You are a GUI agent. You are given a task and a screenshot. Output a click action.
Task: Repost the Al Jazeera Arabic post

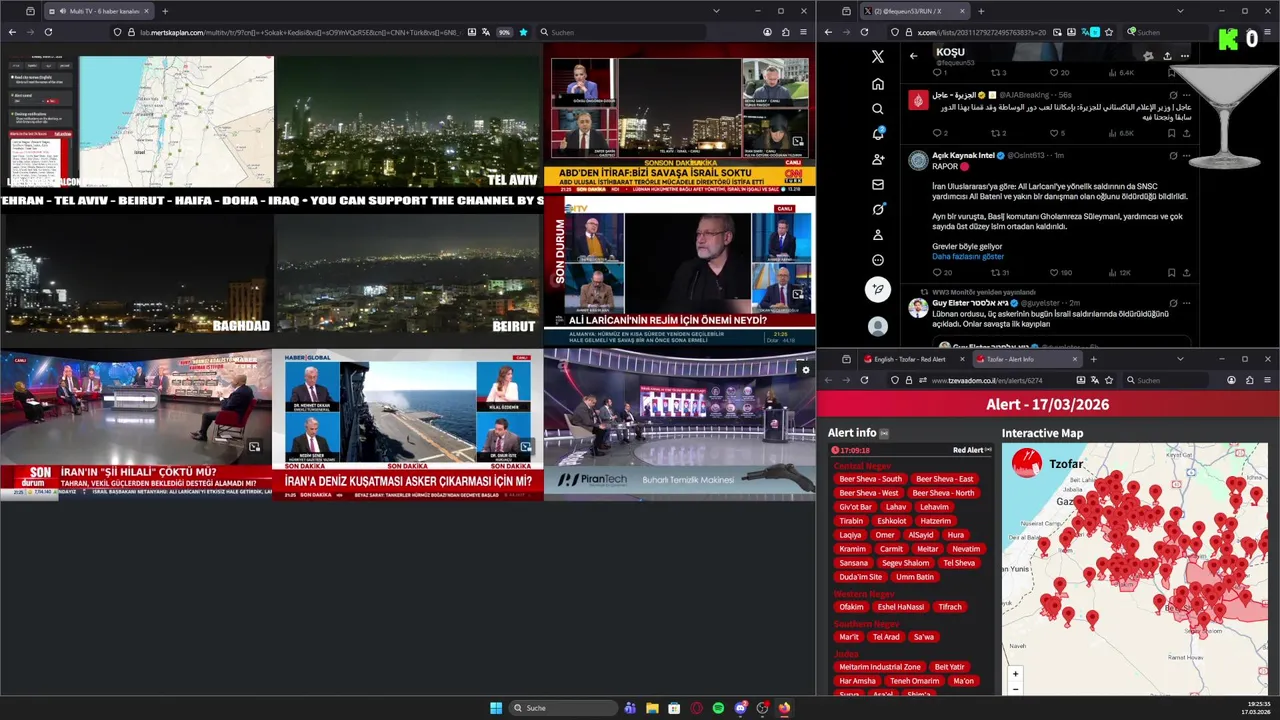(995, 133)
